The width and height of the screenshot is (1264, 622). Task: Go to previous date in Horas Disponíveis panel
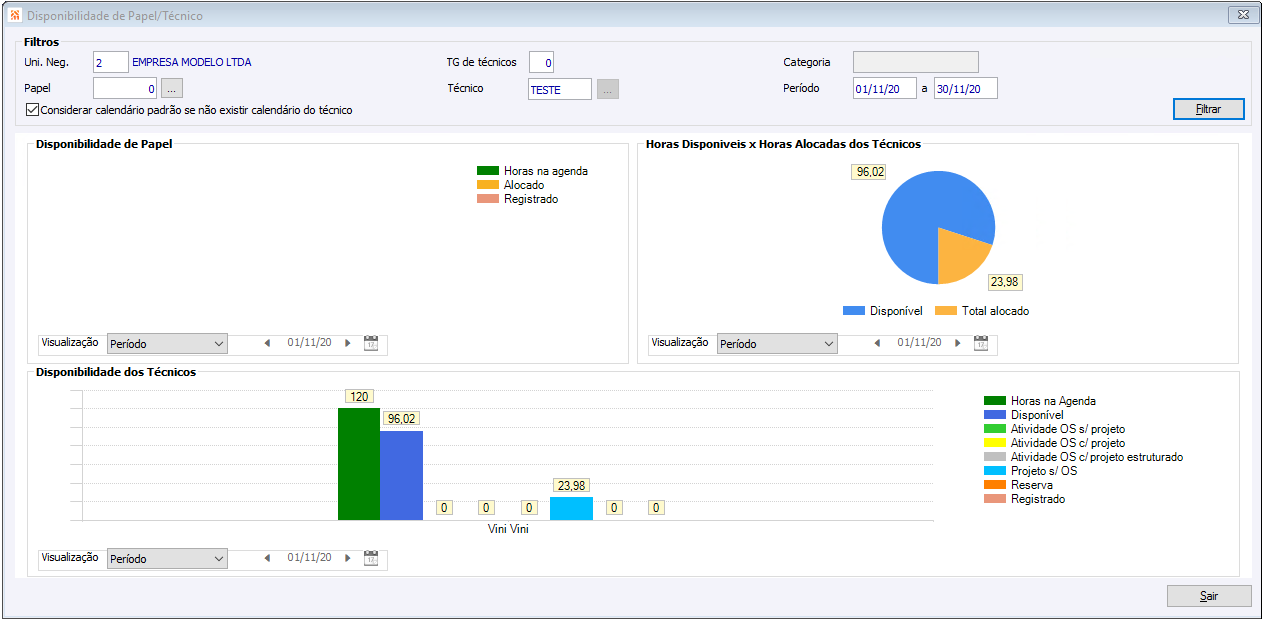[x=877, y=344]
